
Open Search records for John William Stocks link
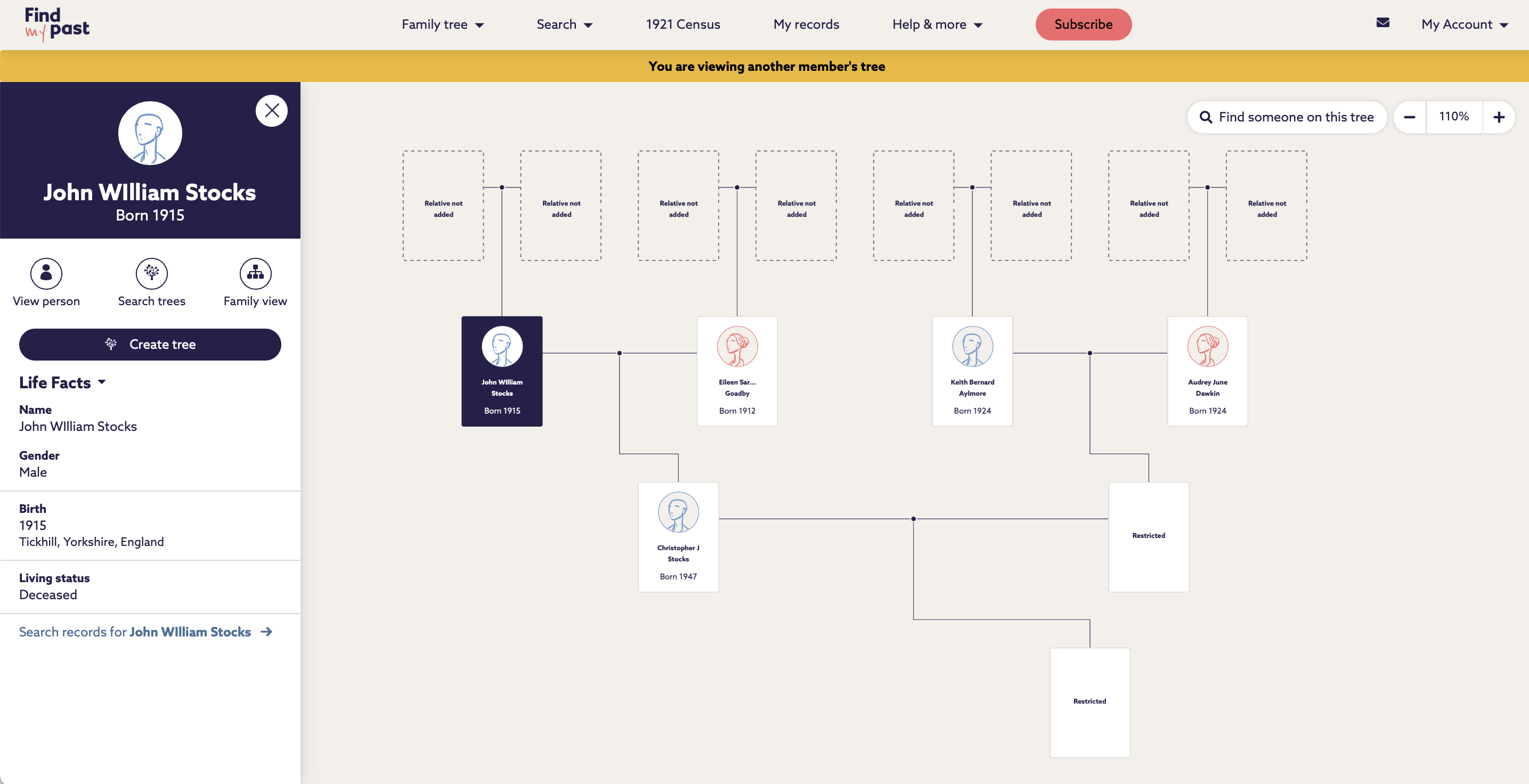tap(145, 632)
